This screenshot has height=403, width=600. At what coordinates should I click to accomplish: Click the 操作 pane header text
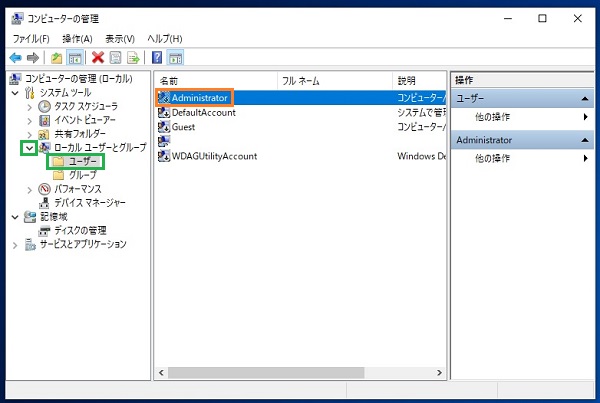point(464,80)
